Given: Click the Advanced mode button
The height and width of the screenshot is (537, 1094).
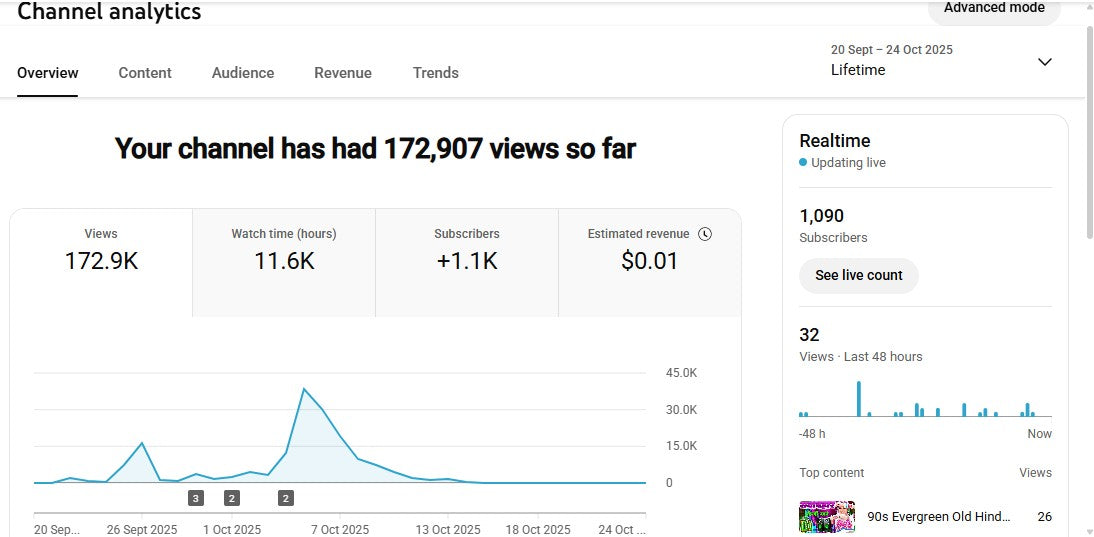Looking at the screenshot, I should (993, 9).
